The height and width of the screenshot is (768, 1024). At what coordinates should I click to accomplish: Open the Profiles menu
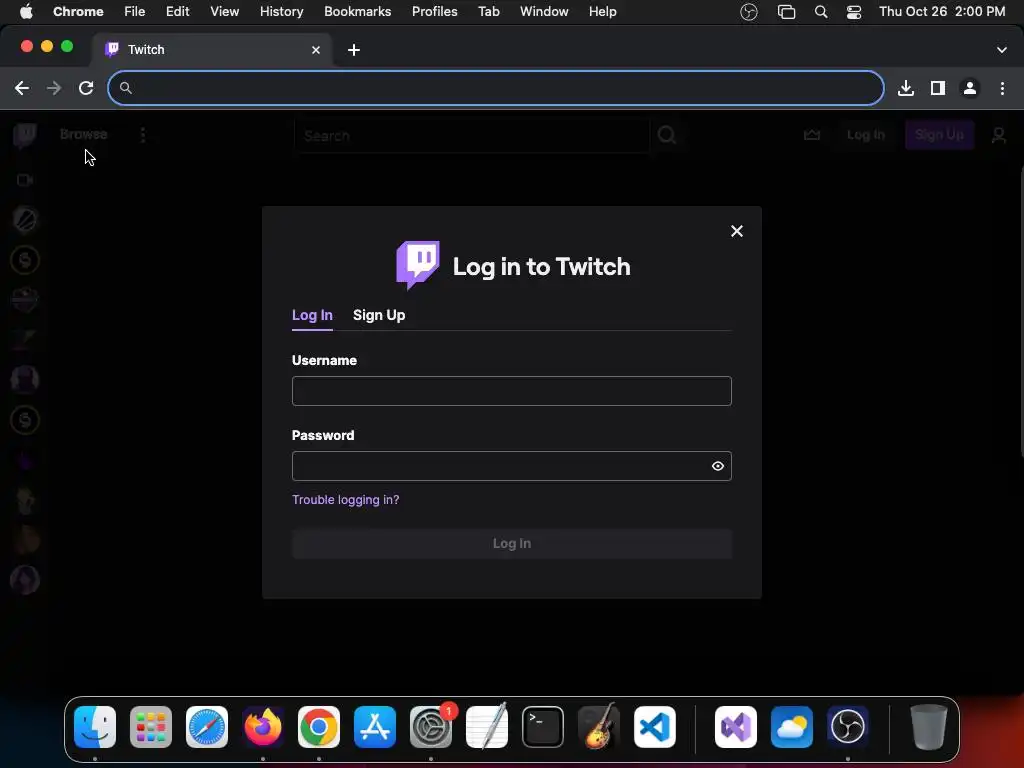[x=434, y=12]
